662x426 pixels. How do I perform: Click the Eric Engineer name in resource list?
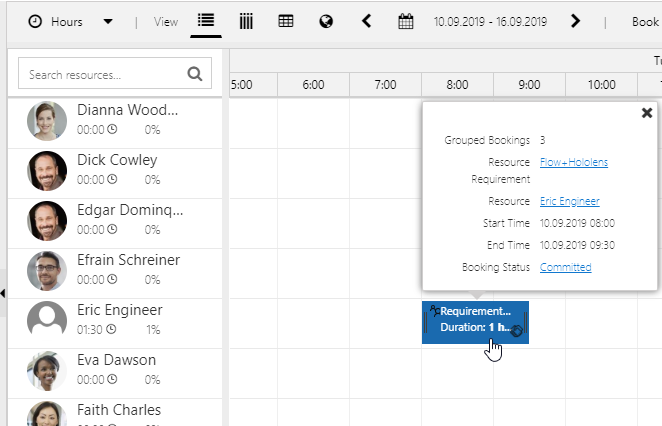click(119, 310)
